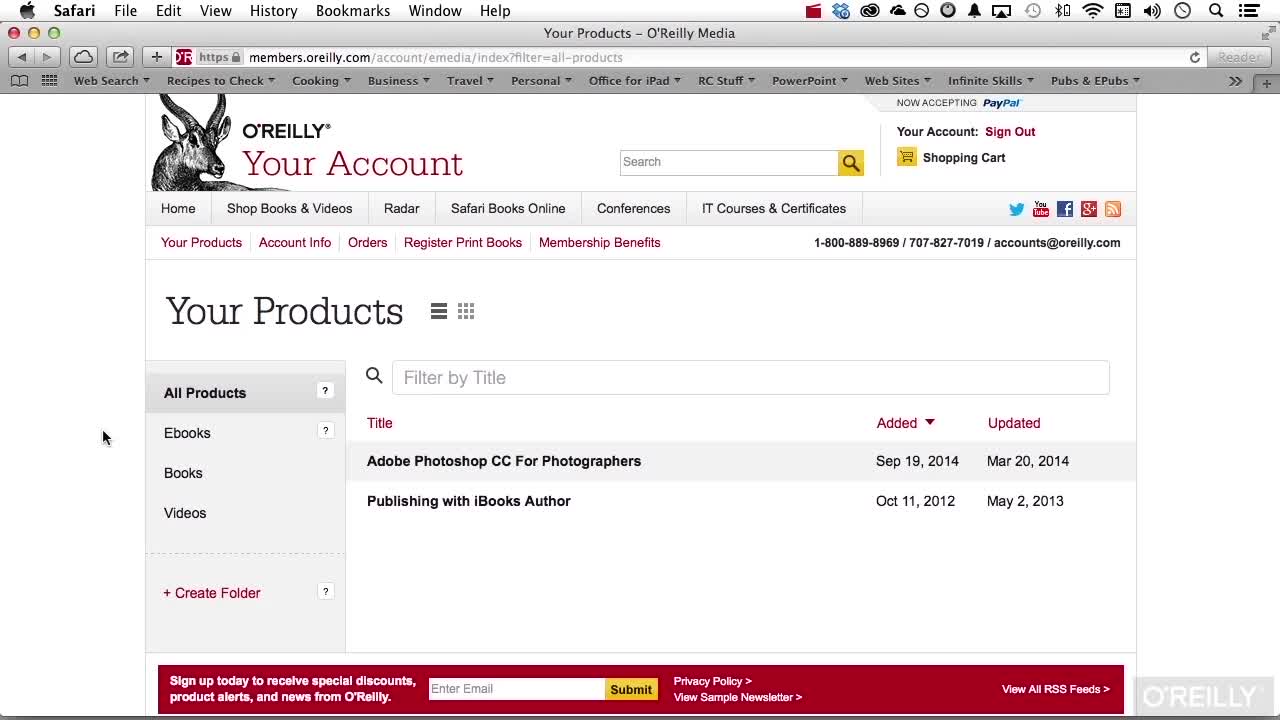Open O'Reilly YouTube channel icon
1280x720 pixels.
coord(1041,209)
